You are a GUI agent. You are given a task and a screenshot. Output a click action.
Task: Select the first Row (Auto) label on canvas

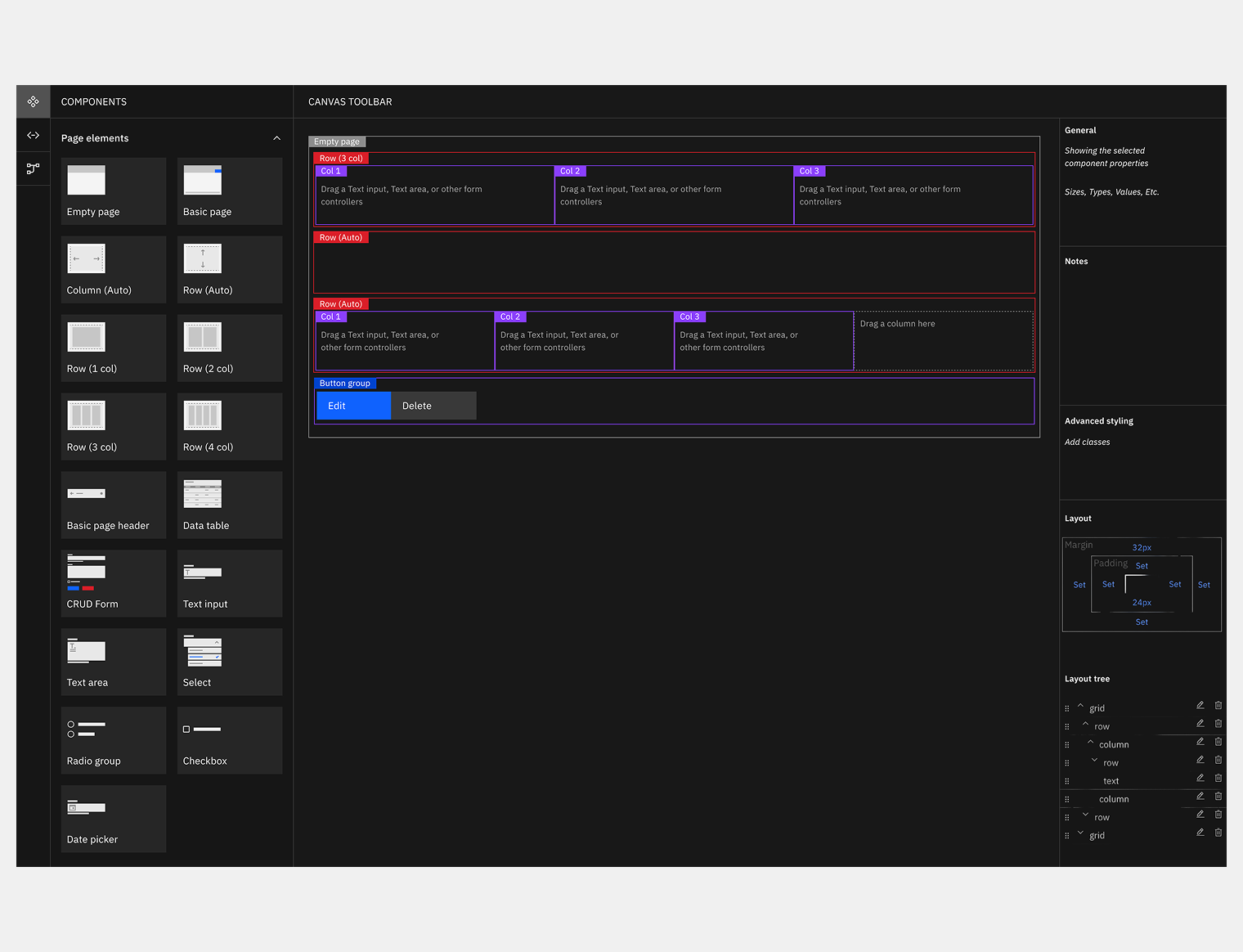pos(341,237)
